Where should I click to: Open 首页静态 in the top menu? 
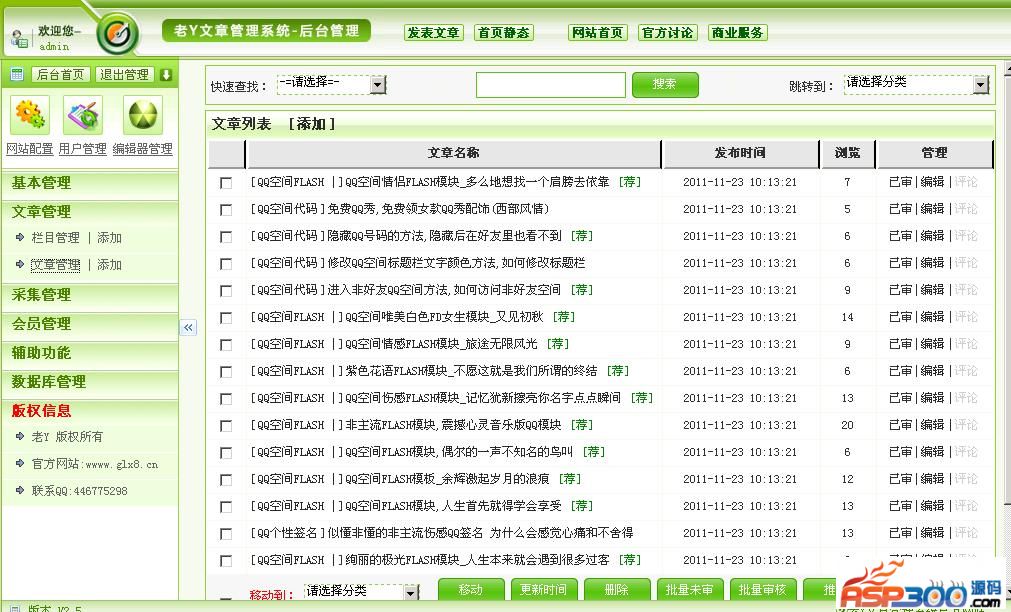click(504, 32)
